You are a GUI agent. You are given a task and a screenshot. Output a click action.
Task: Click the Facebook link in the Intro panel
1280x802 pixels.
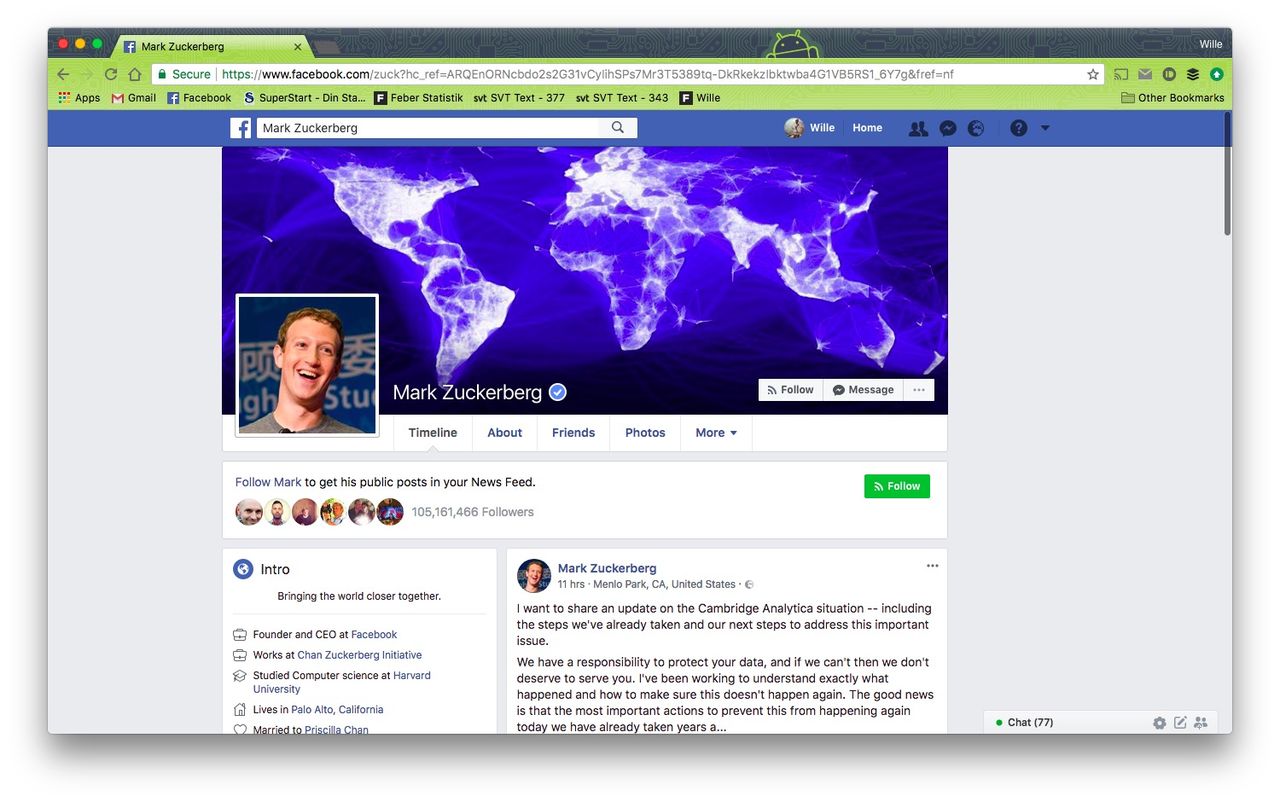click(374, 635)
